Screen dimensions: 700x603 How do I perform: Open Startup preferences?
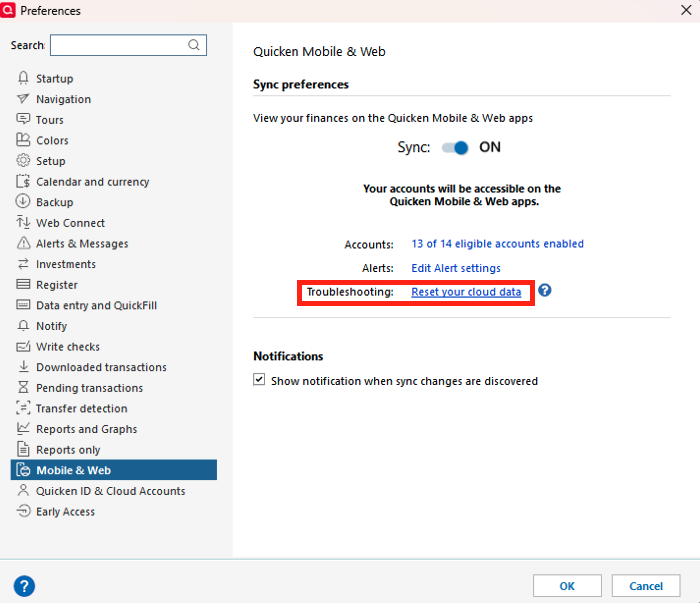[x=55, y=79]
